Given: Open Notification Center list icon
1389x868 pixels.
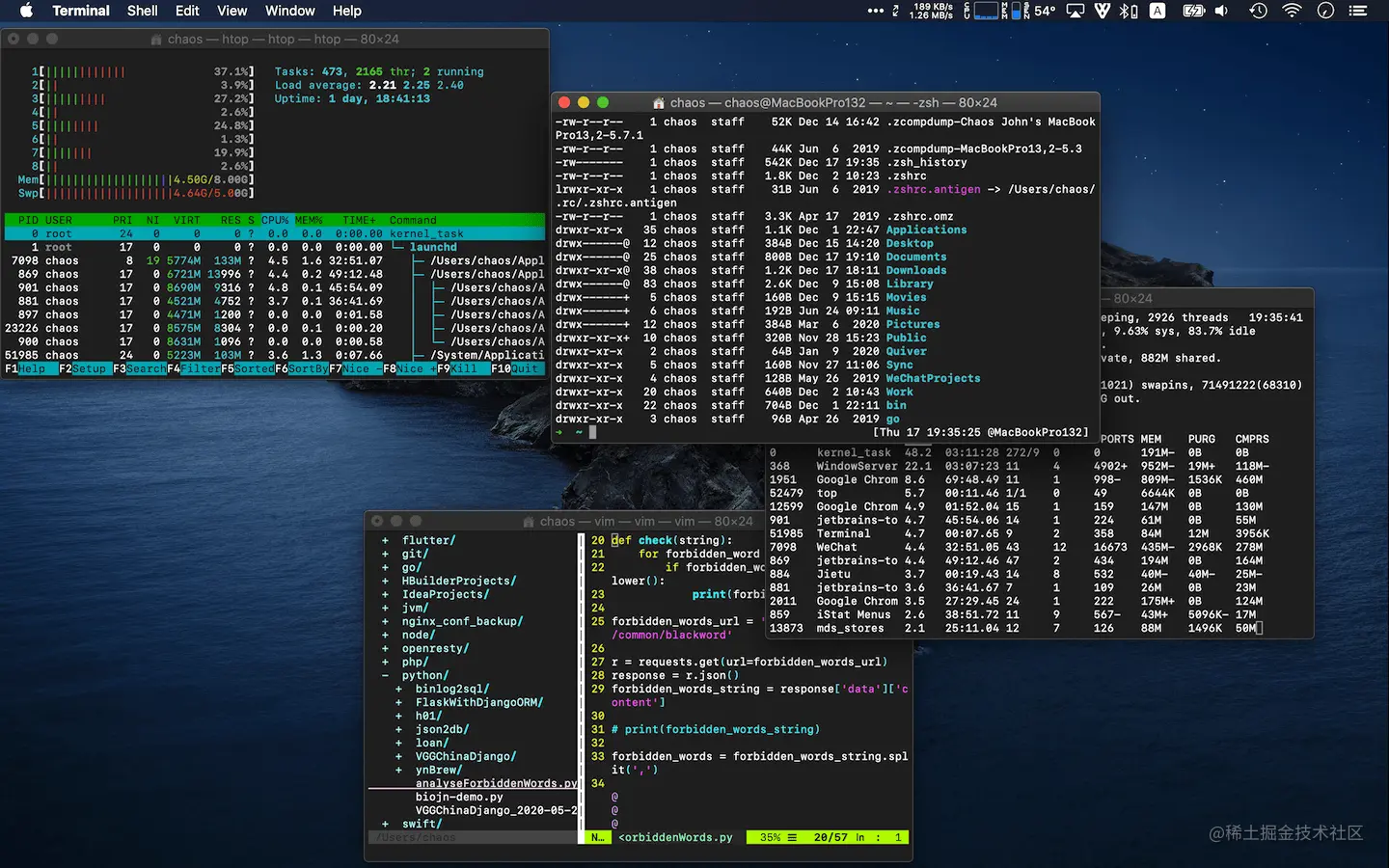Looking at the screenshot, I should (1358, 11).
